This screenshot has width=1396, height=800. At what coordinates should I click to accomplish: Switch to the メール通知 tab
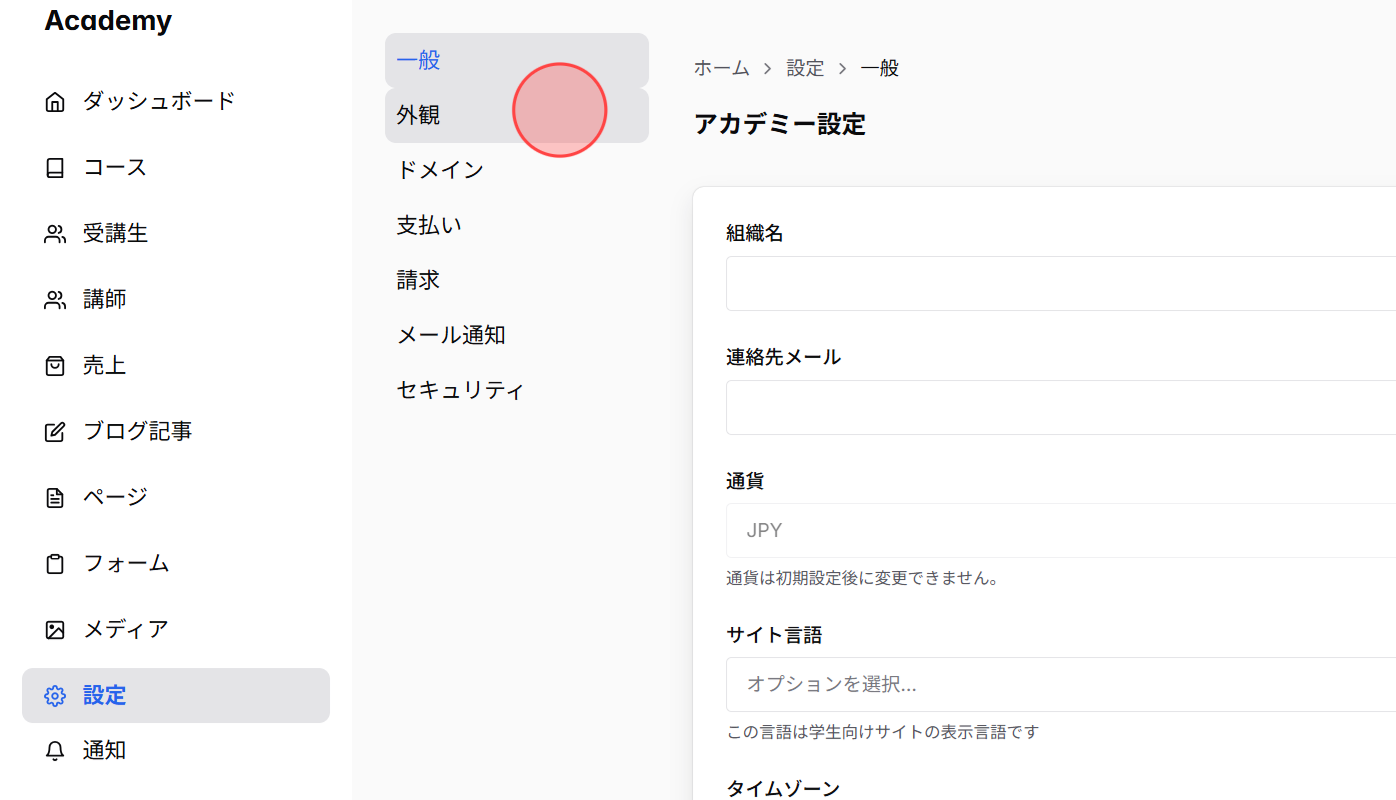tap(451, 334)
